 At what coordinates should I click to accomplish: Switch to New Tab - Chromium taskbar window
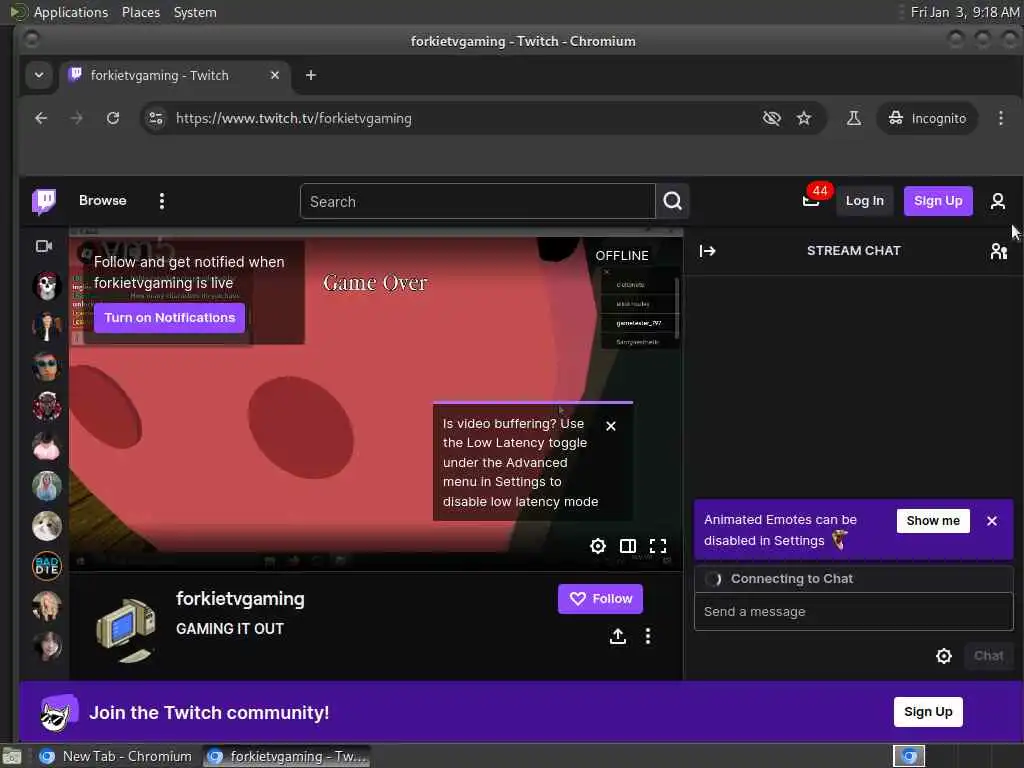[116, 756]
